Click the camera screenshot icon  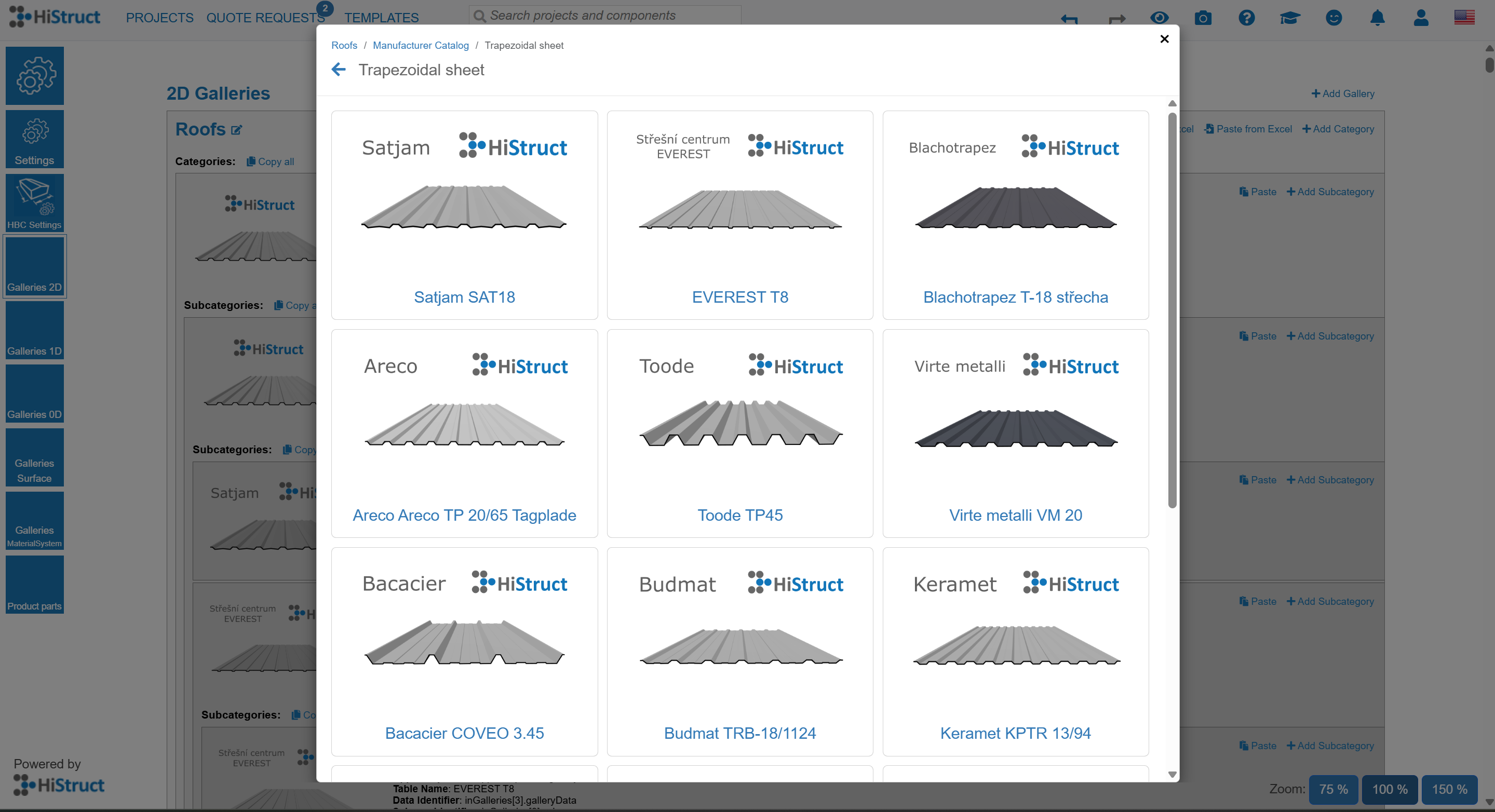coord(1203,18)
